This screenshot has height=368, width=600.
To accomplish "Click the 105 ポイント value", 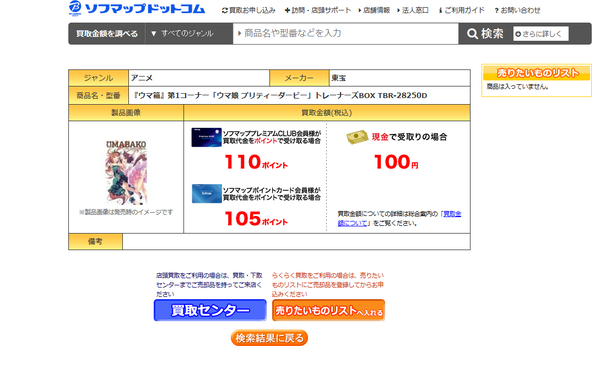I will (256, 219).
